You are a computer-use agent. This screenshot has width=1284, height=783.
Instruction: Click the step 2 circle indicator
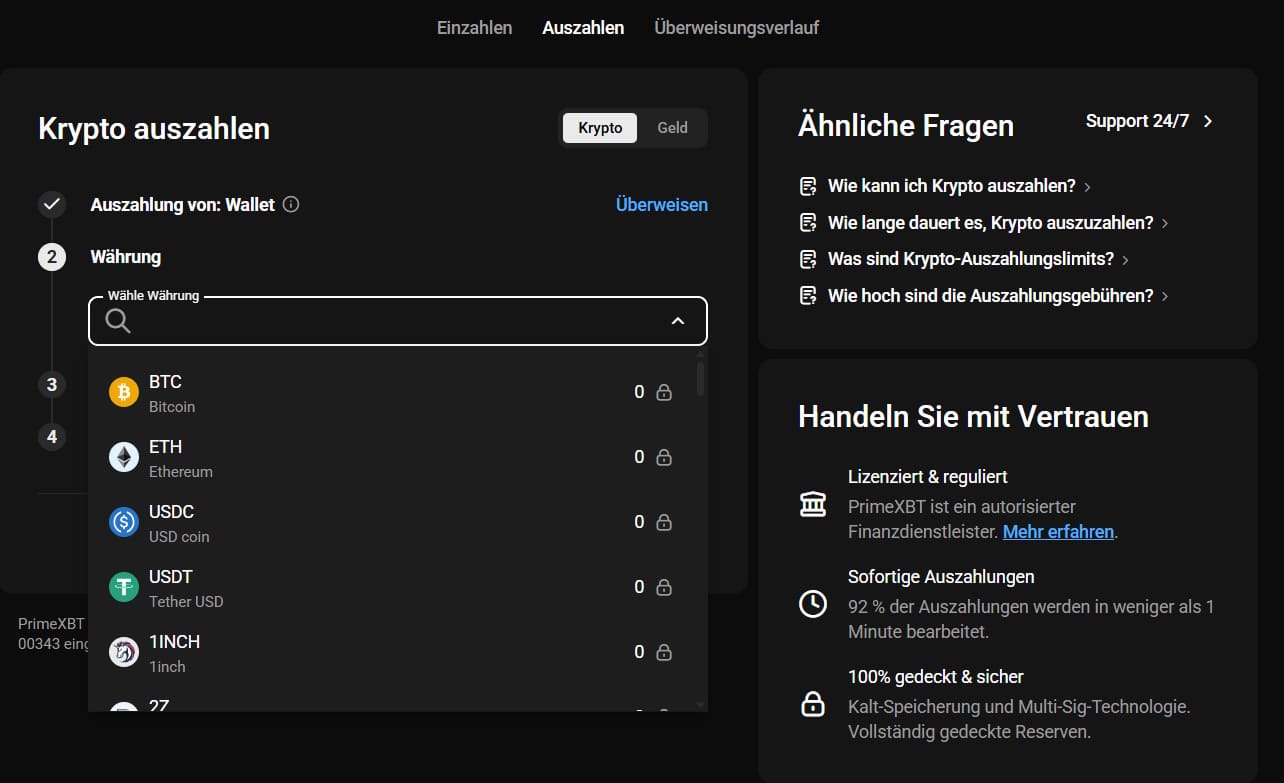[x=52, y=257]
